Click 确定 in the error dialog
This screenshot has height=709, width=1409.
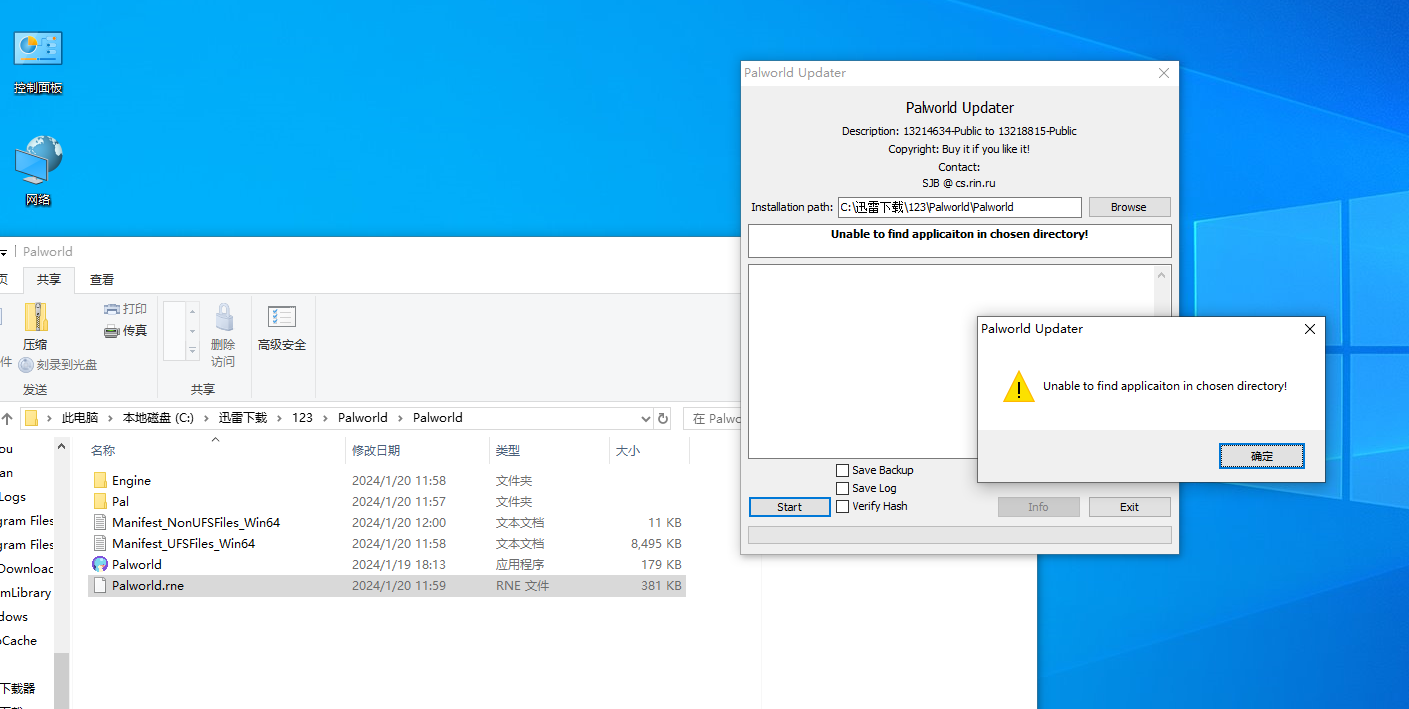coord(1261,456)
